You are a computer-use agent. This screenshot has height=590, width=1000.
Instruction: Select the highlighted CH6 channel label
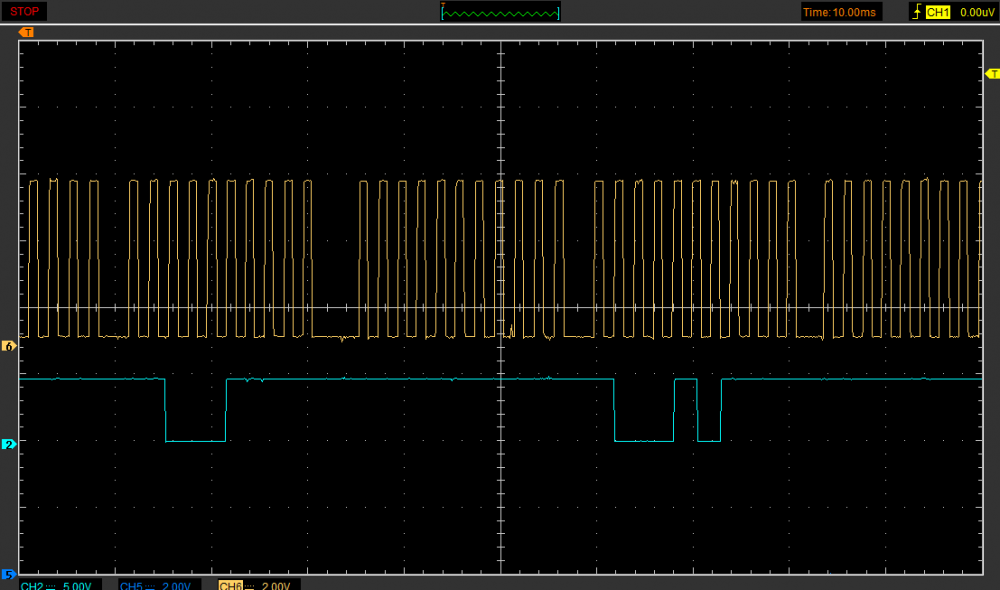(231, 585)
